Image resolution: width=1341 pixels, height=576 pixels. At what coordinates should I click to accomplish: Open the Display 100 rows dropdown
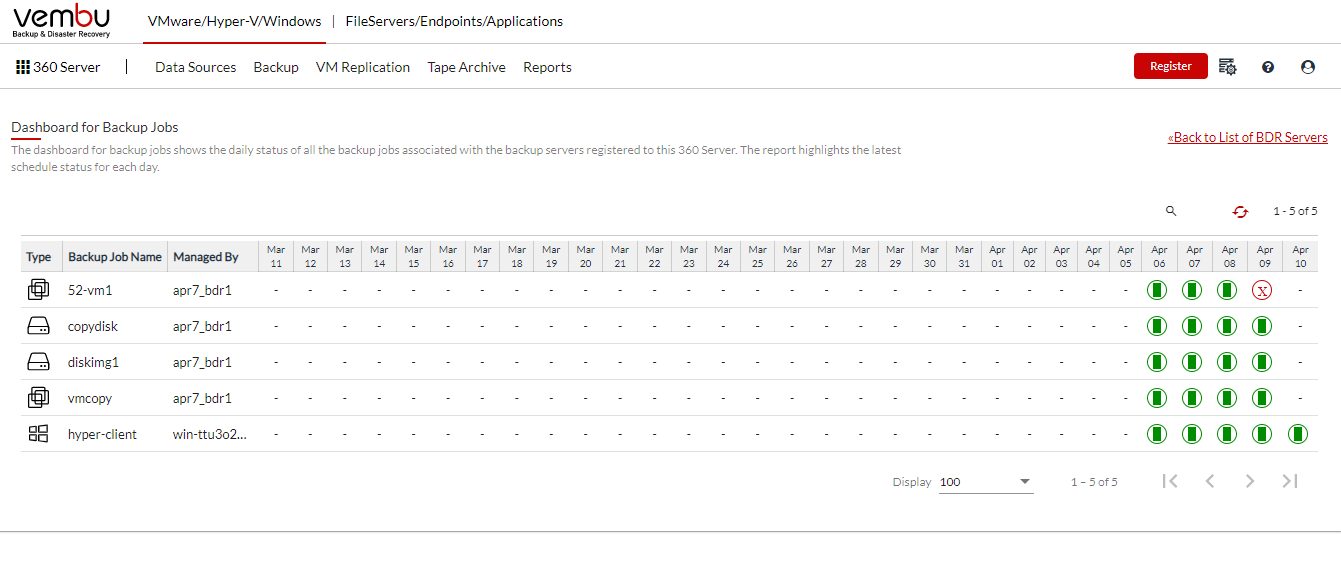click(x=986, y=482)
